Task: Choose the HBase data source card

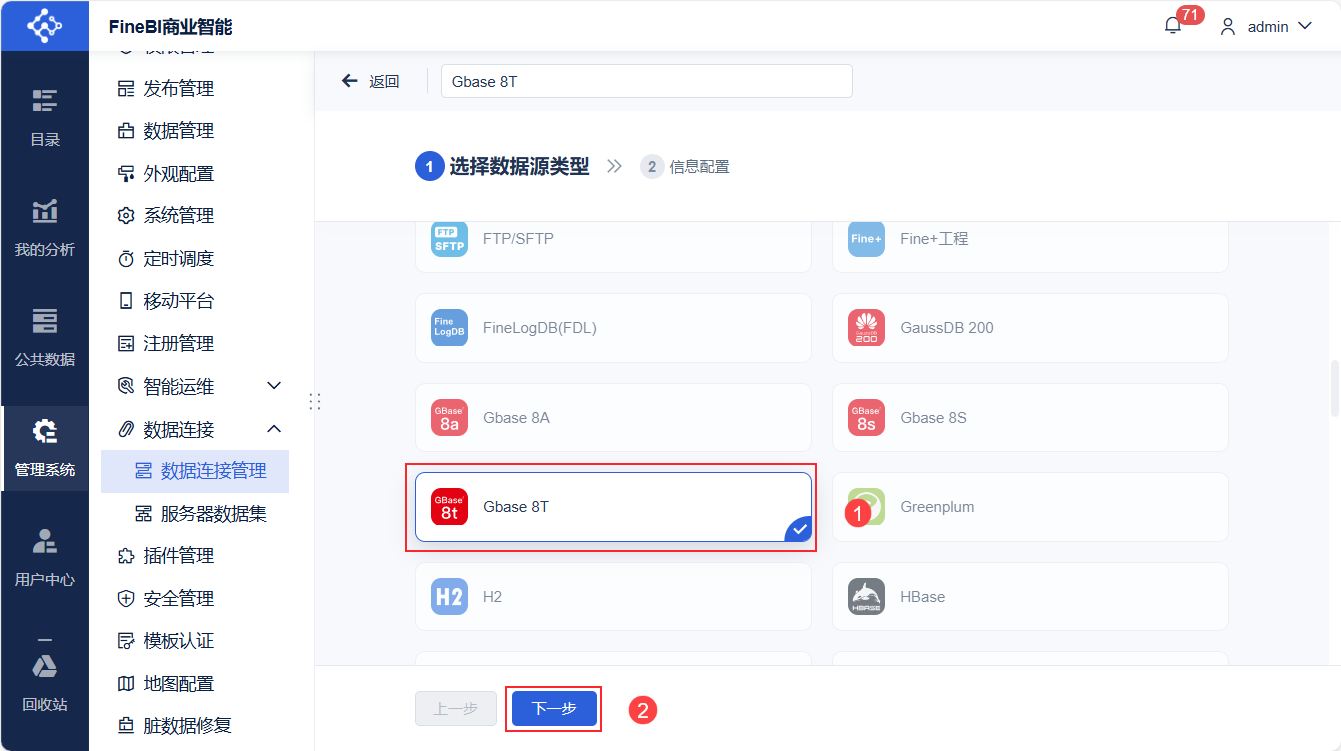Action: point(1030,597)
